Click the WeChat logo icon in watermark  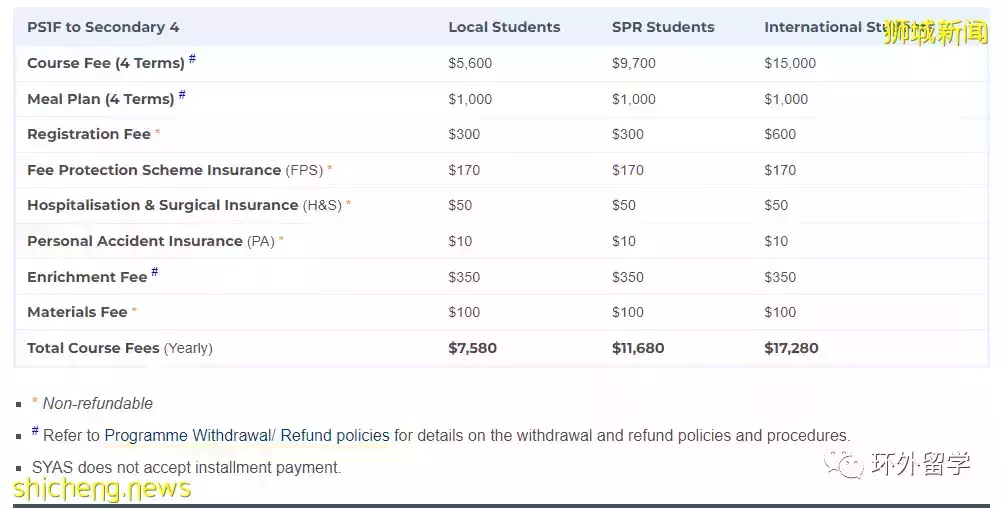[x=849, y=464]
